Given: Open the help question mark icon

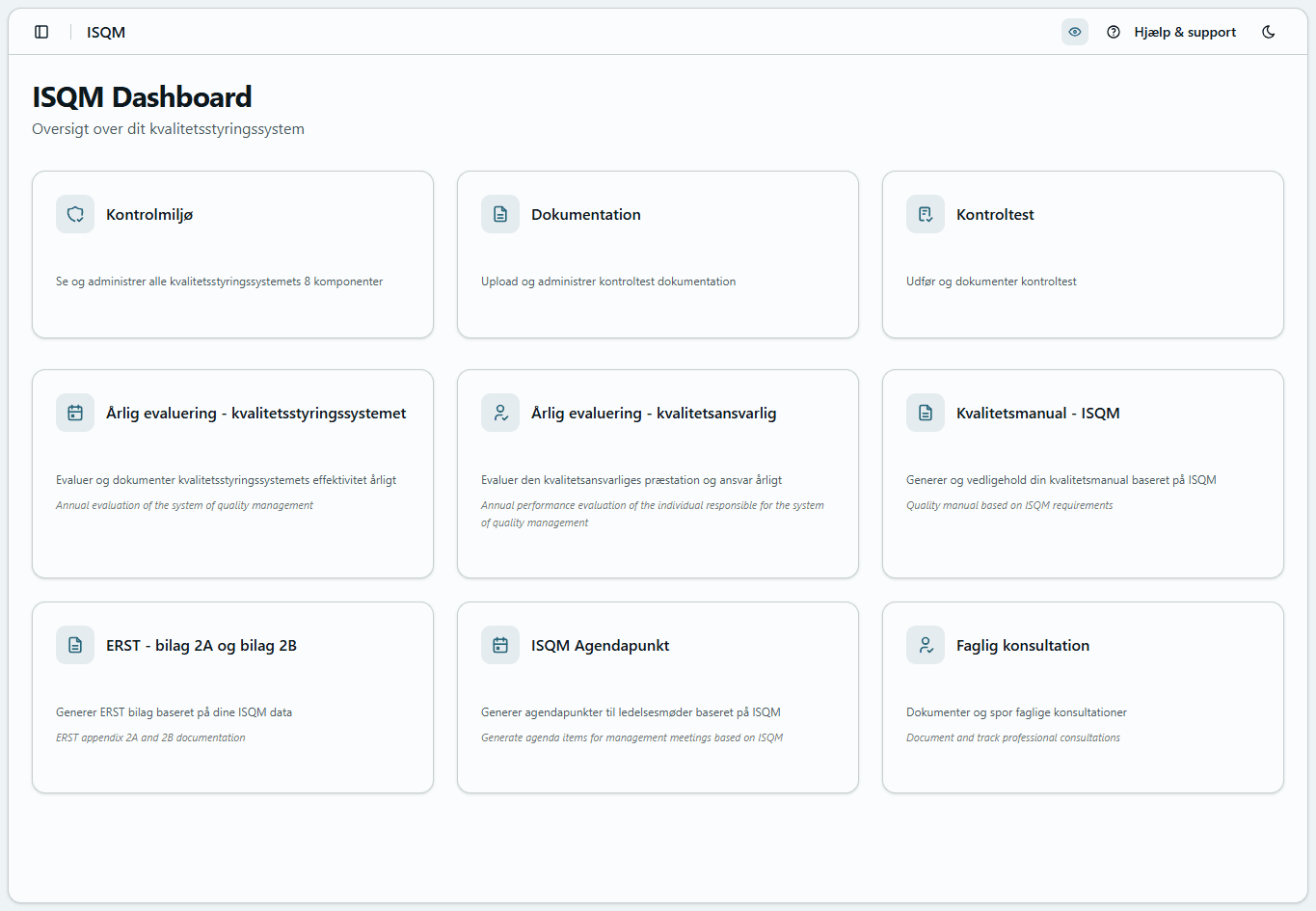Looking at the screenshot, I should (1114, 31).
